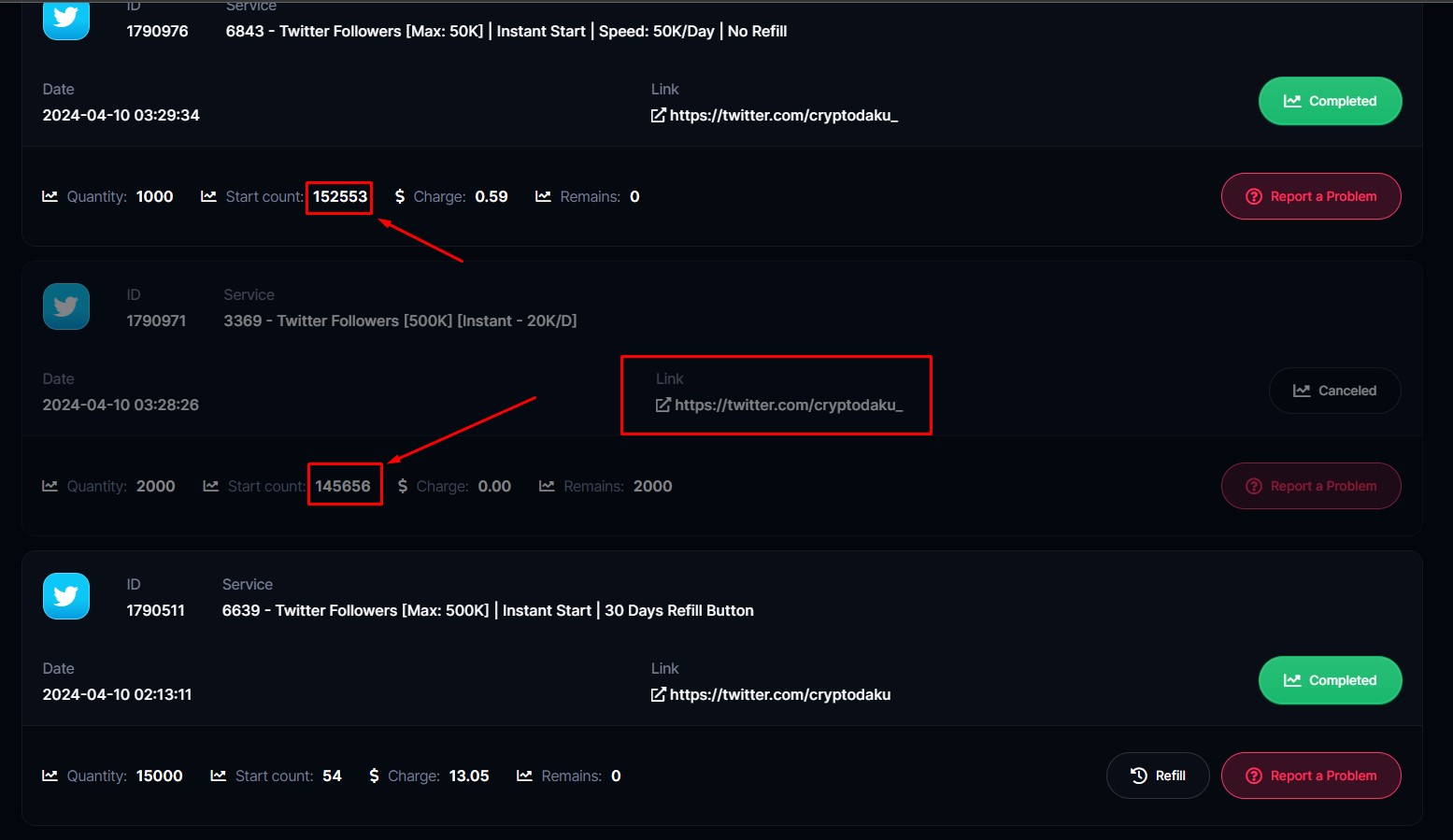Click service 3369 Twitter Followers [500K]

pyautogui.click(x=400, y=320)
